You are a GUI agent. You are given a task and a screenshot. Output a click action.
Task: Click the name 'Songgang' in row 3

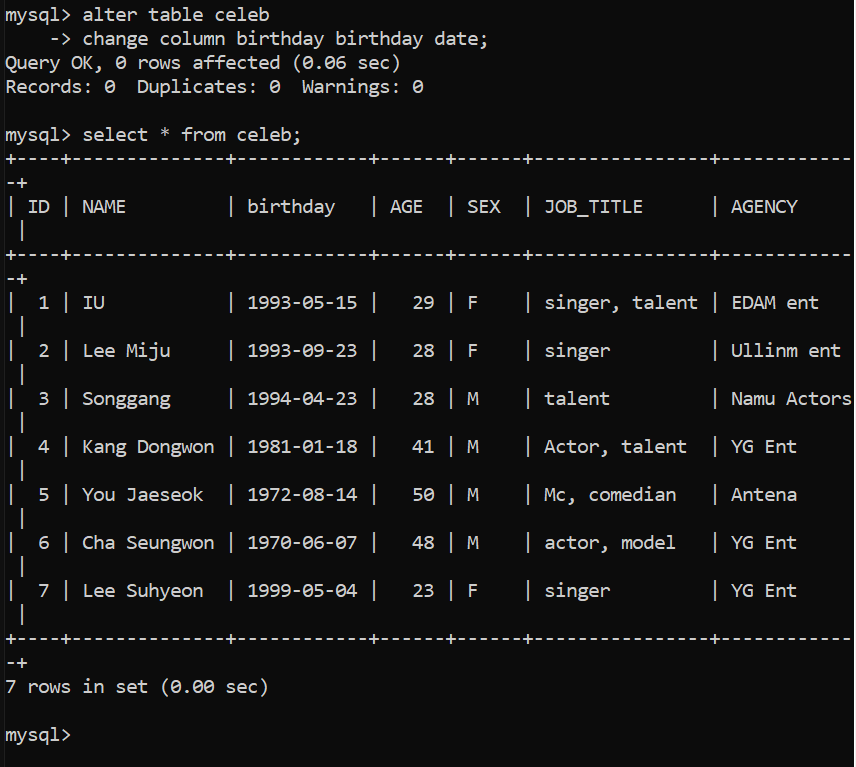coord(126,399)
